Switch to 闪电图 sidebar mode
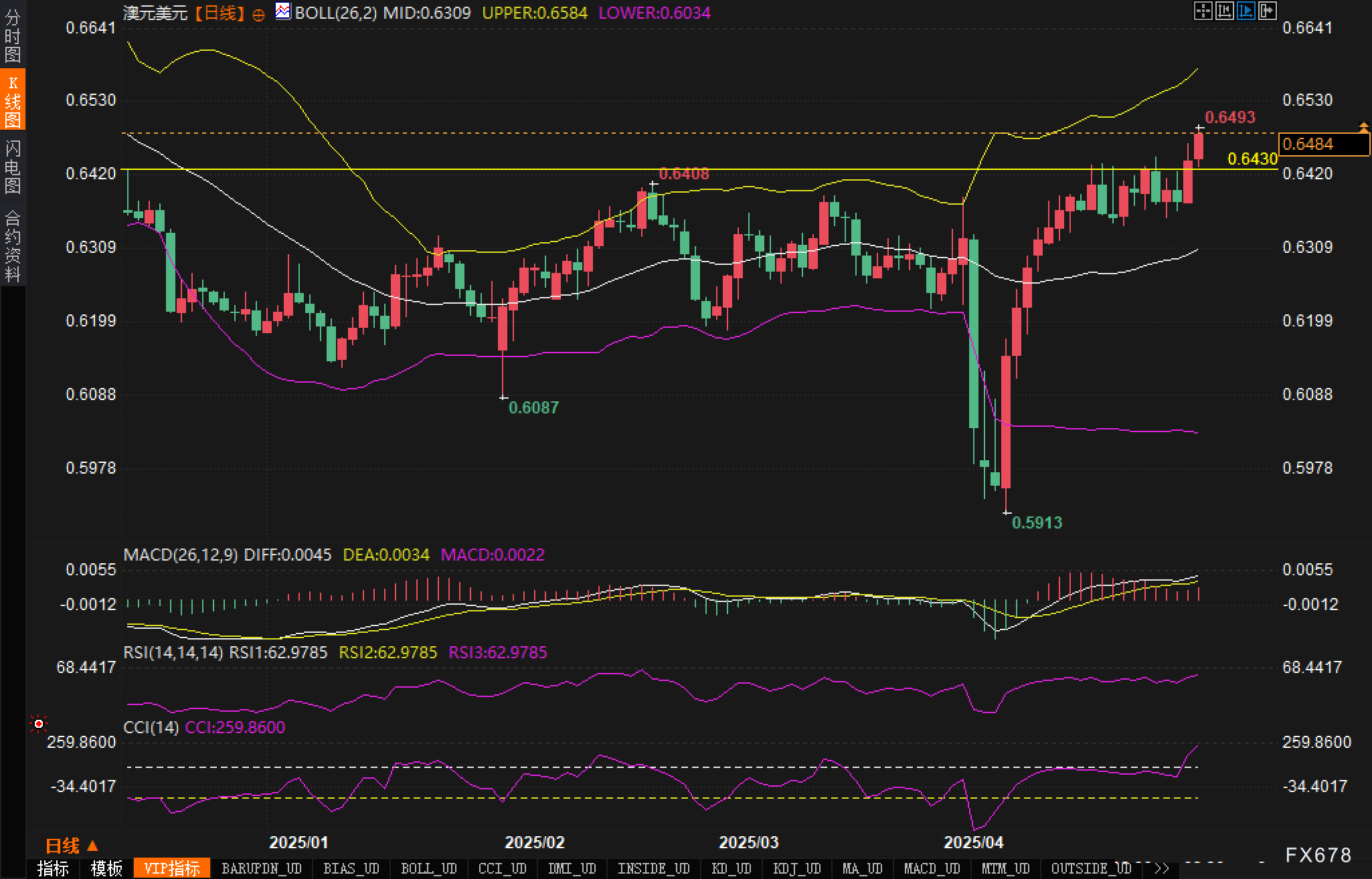 (x=13, y=167)
